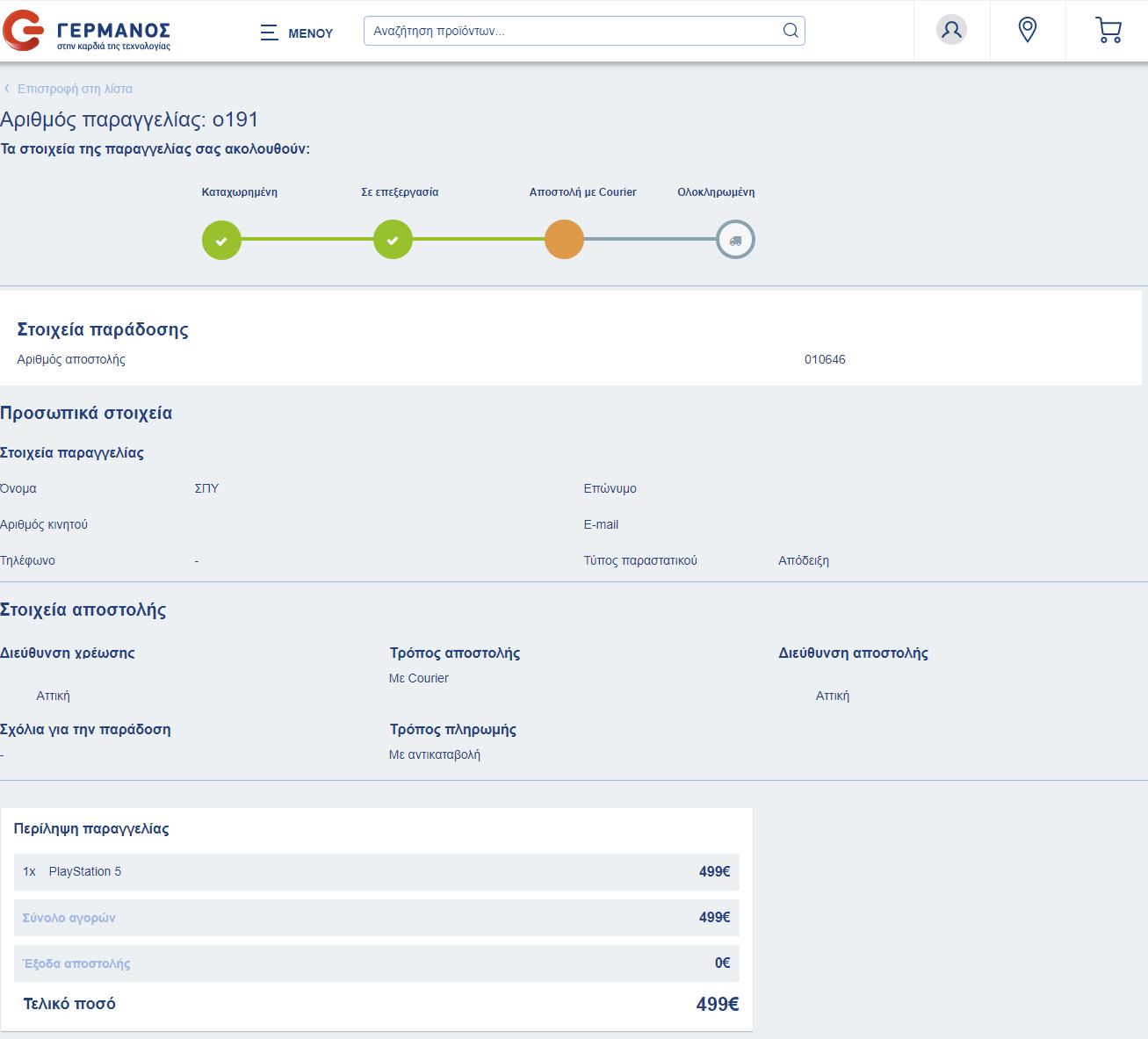Click the Στοιχεία παράδοσης heading
1148x1039 pixels.
click(103, 329)
